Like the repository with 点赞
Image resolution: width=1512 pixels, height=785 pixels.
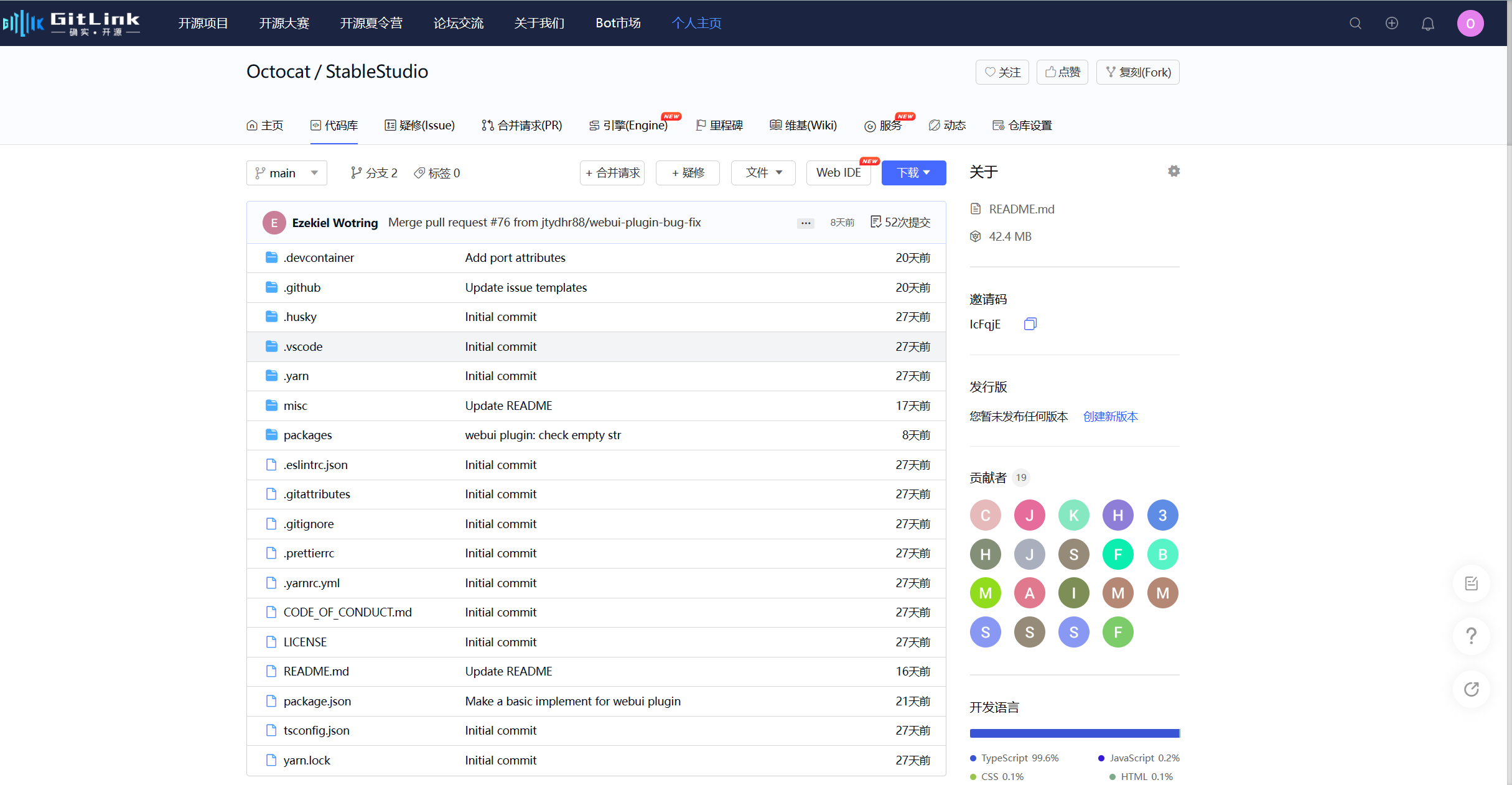pyautogui.click(x=1063, y=72)
